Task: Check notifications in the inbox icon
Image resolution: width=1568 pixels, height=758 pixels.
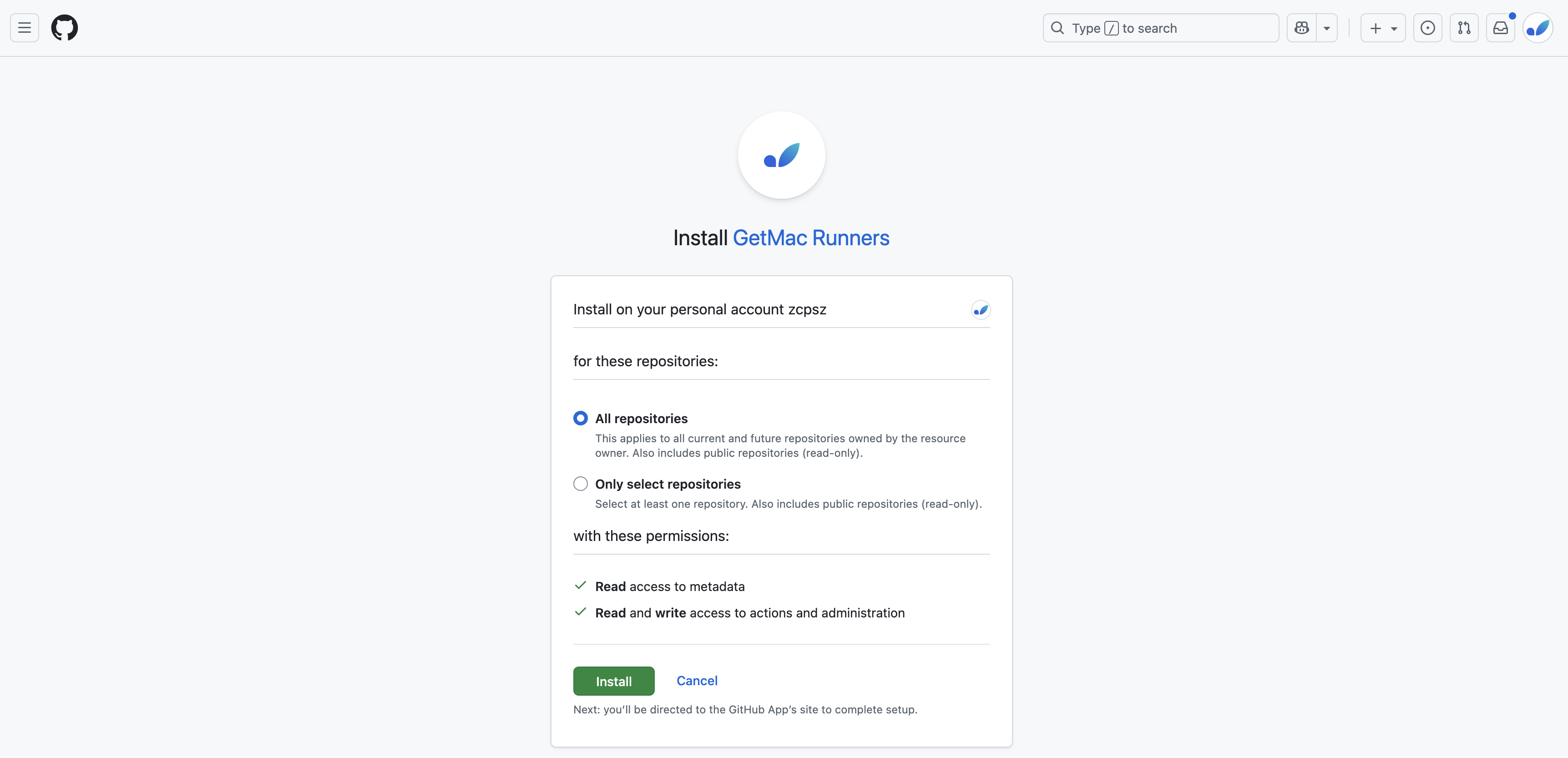Action: pyautogui.click(x=1501, y=27)
